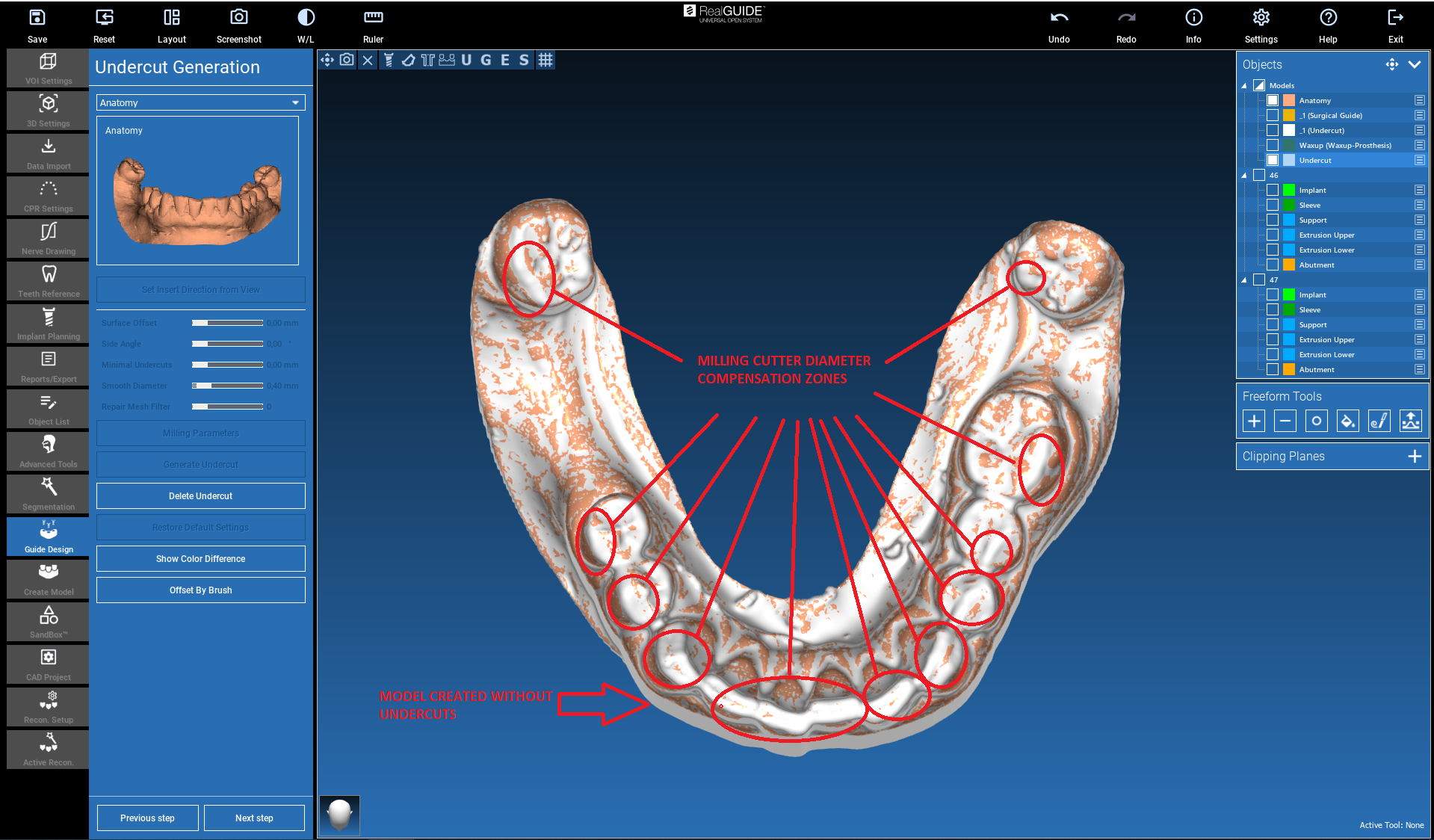Image resolution: width=1434 pixels, height=840 pixels.
Task: Check the box for implant group 46
Action: click(x=1259, y=175)
